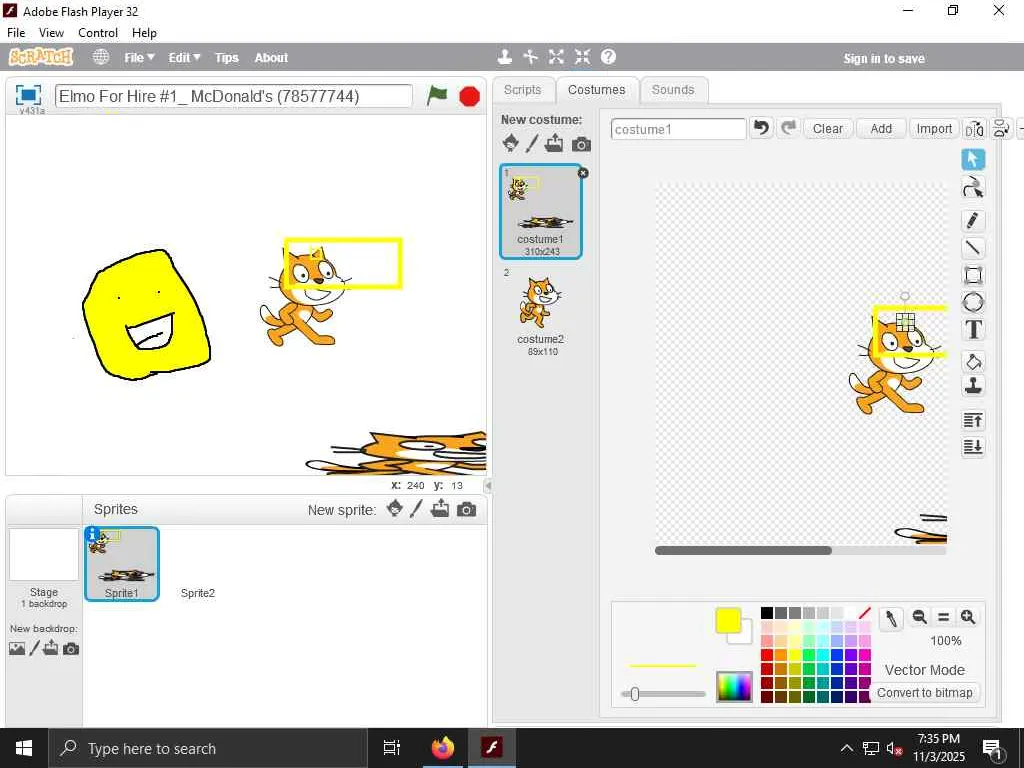
Task: Take new costume from camera
Action: coord(581,144)
